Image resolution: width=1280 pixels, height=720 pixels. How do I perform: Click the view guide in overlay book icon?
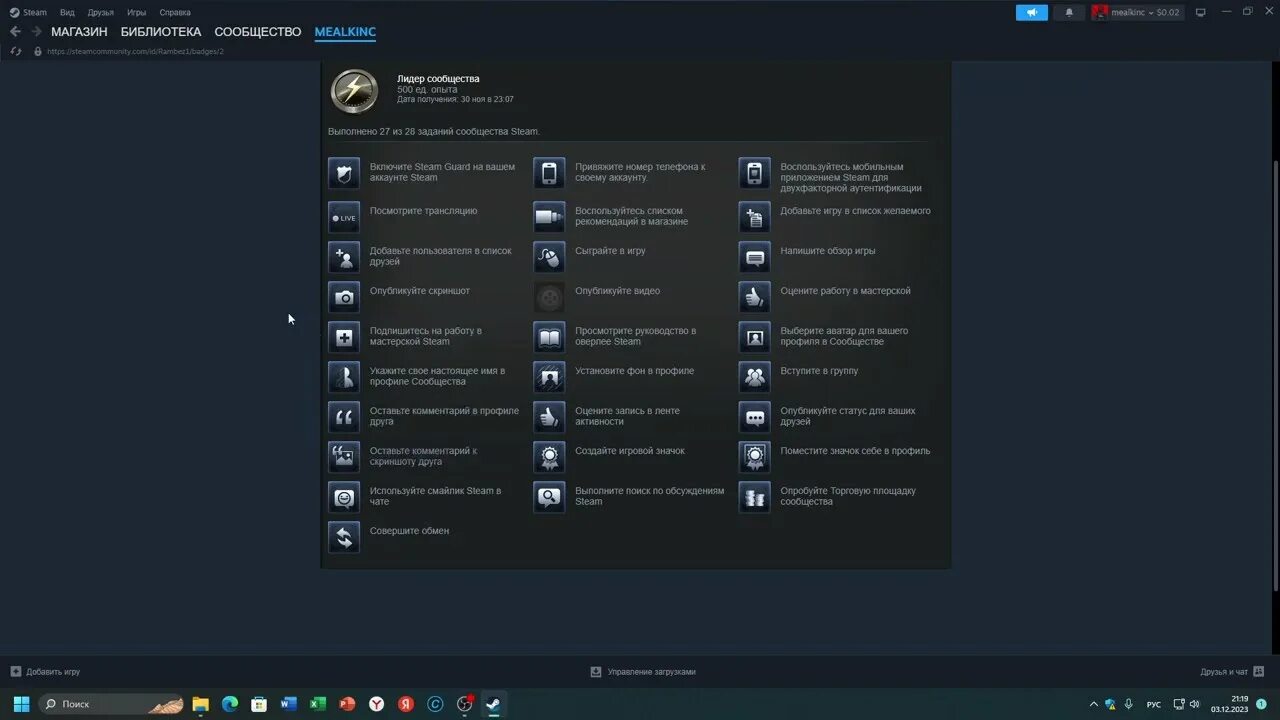coord(549,337)
